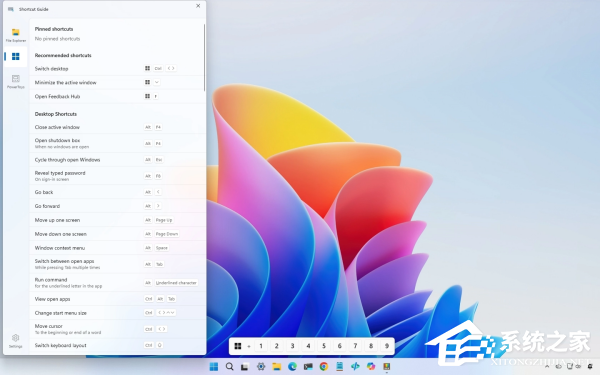Click number key 6 in taskbar overlay
Image resolution: width=600 pixels, height=375 pixels.
click(x=339, y=346)
